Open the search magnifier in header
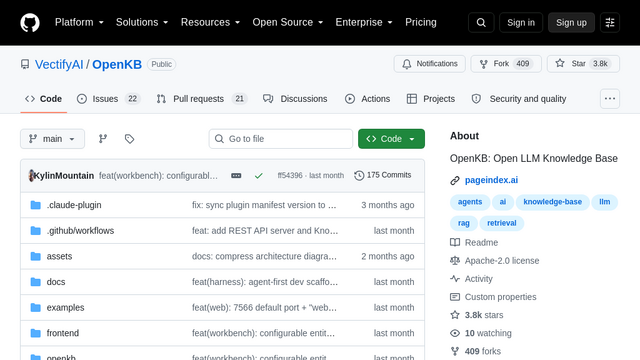Screen dimensions: 640x360 point(481,22)
